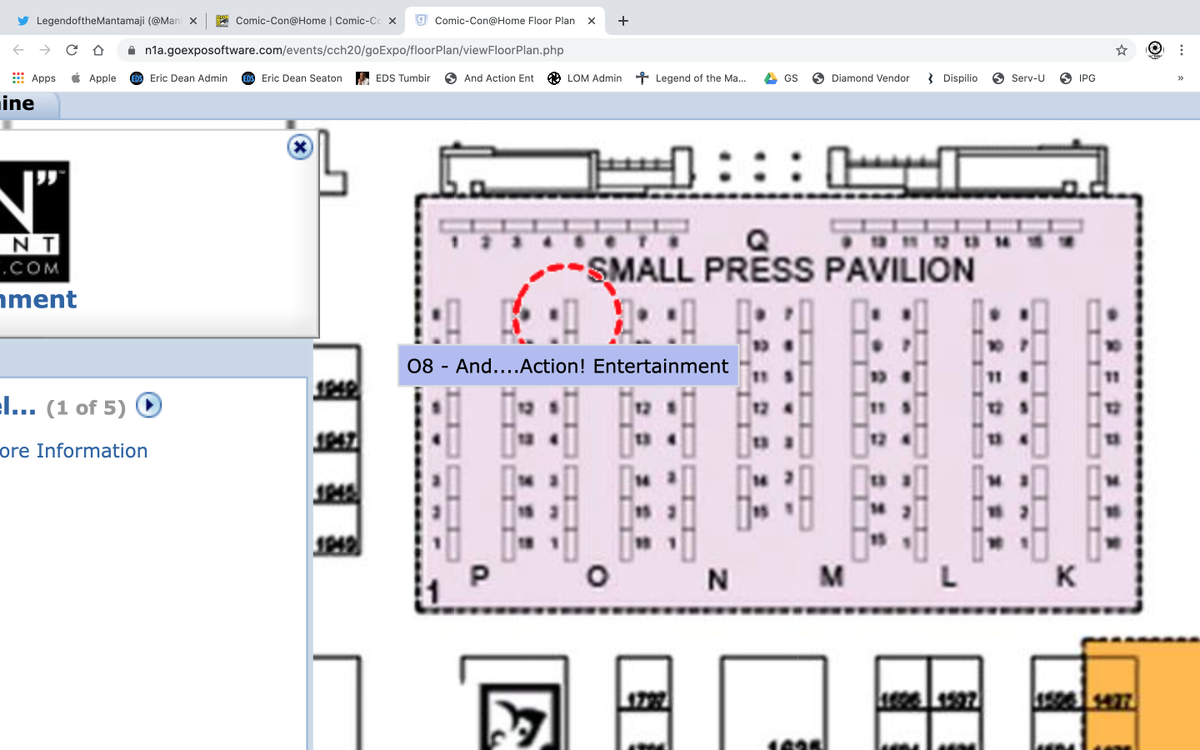View site info via the padlock icon
The image size is (1200, 750).
tap(132, 50)
